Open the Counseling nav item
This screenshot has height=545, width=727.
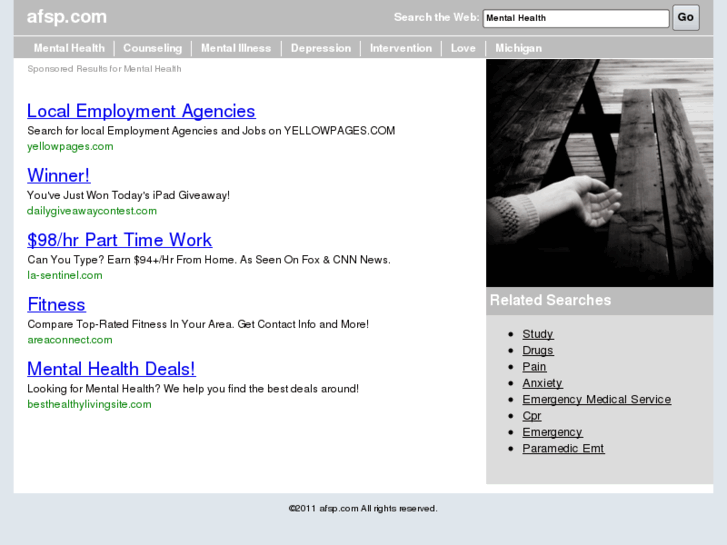(153, 48)
